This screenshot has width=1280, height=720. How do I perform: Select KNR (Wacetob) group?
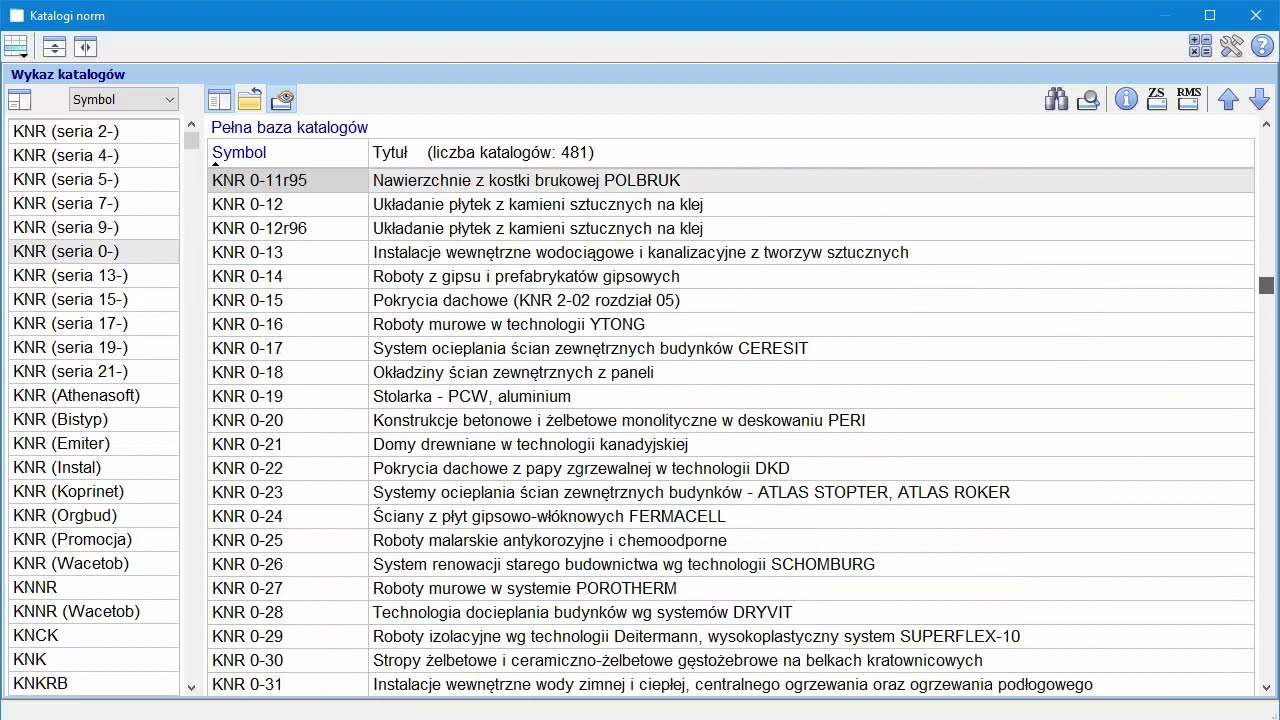(x=94, y=563)
